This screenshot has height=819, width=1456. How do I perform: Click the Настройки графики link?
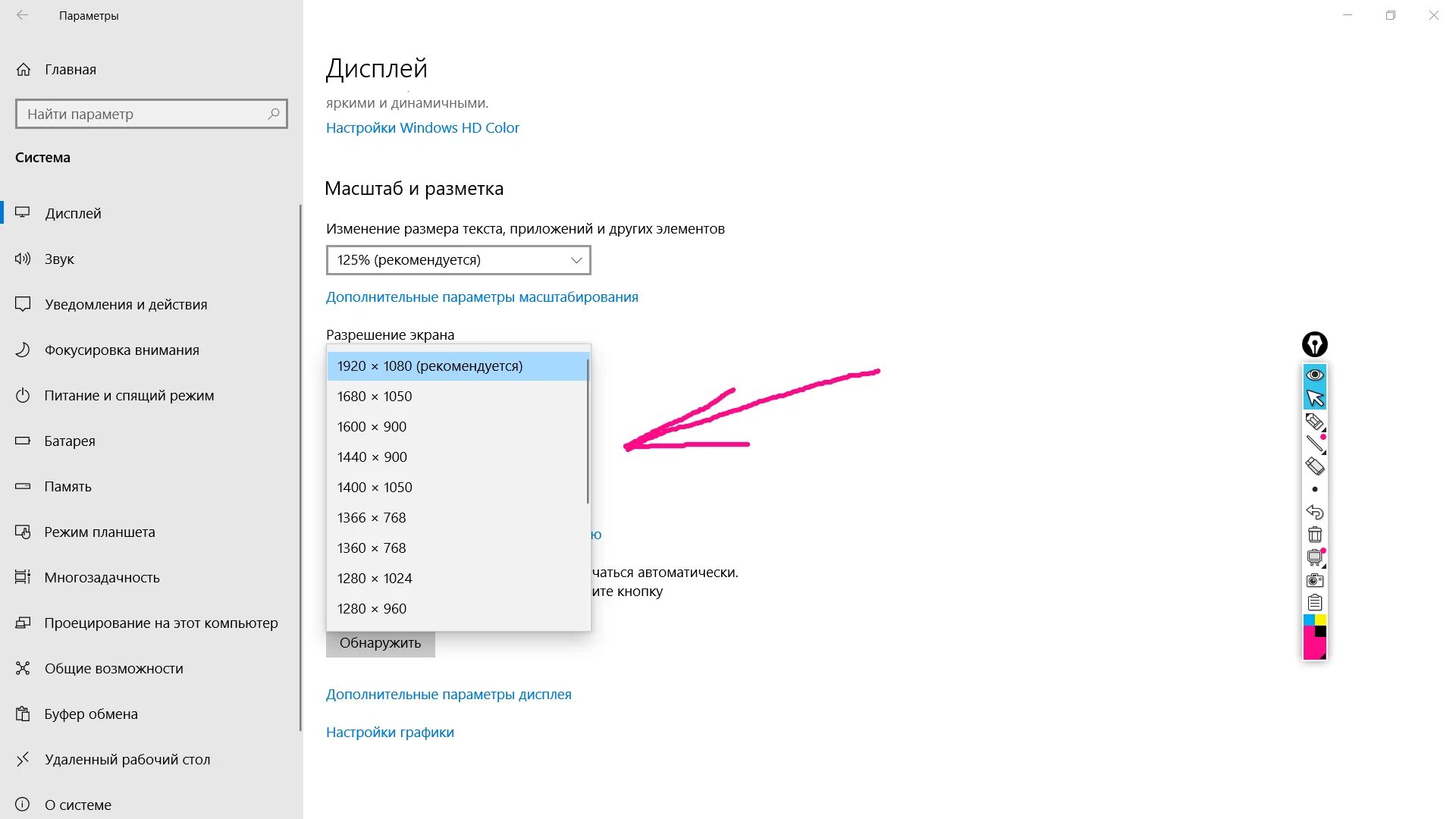(x=389, y=731)
